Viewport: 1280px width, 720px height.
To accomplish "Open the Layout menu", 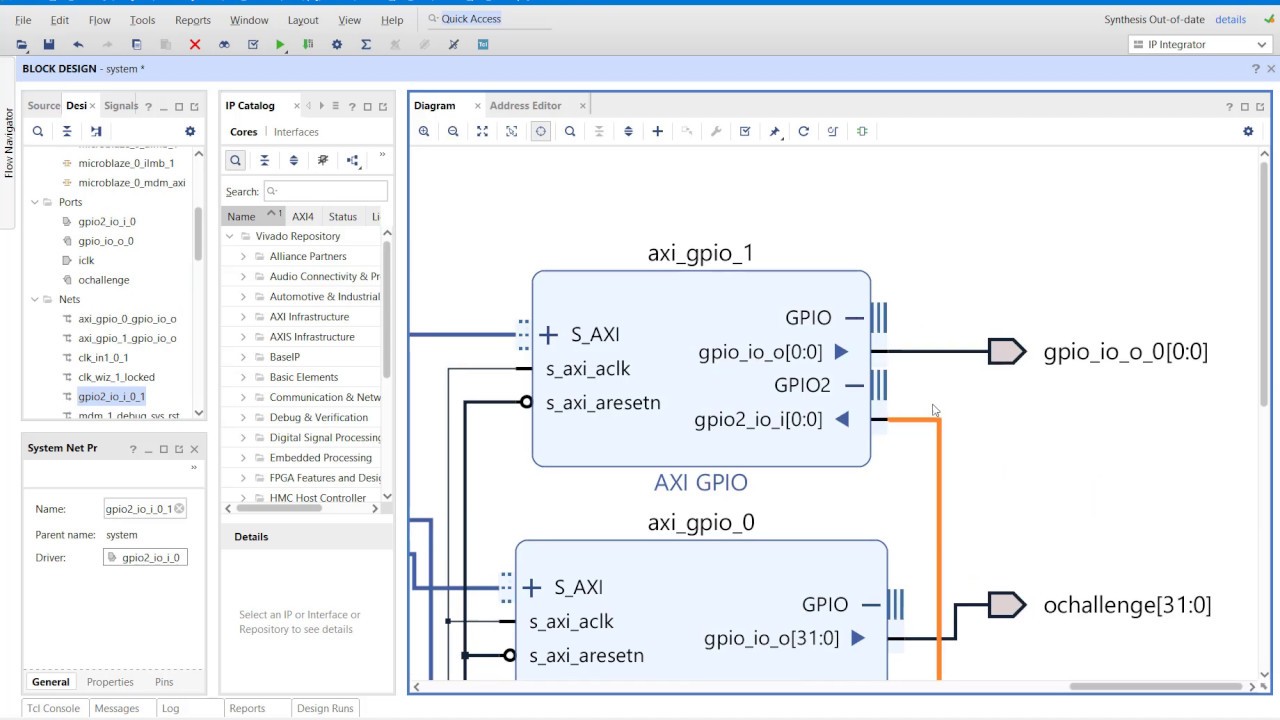I will [303, 20].
